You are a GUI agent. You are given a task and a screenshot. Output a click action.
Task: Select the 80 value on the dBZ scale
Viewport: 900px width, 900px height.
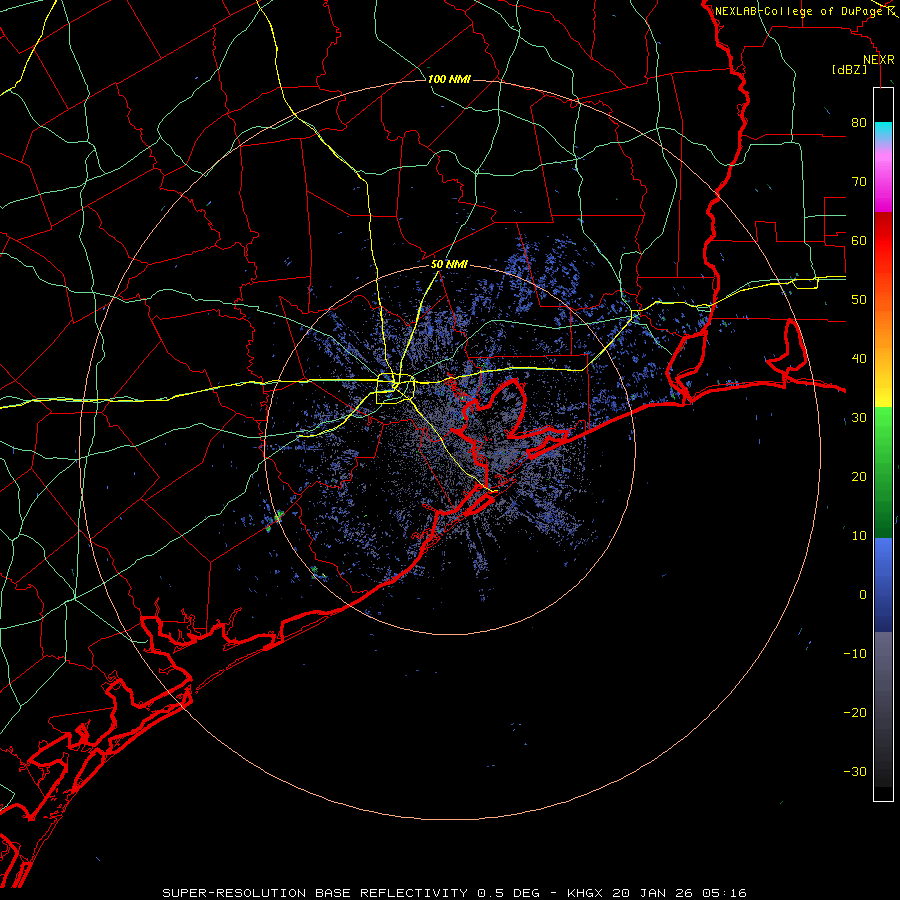pyautogui.click(x=859, y=123)
